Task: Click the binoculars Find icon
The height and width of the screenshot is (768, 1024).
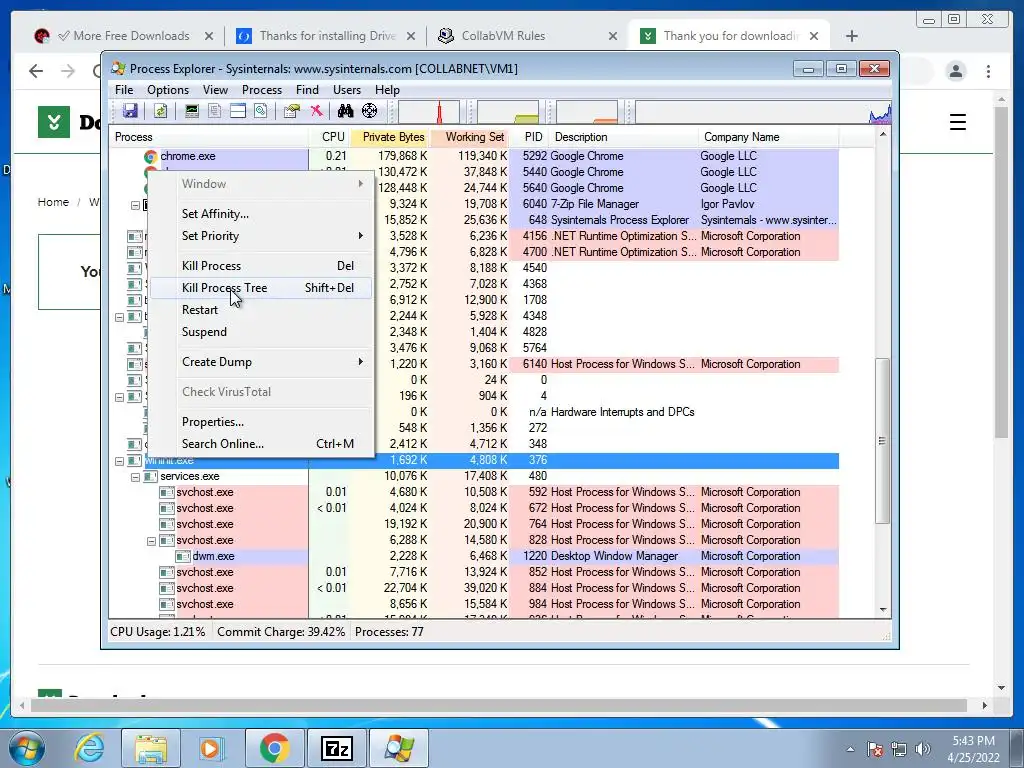Action: (345, 111)
